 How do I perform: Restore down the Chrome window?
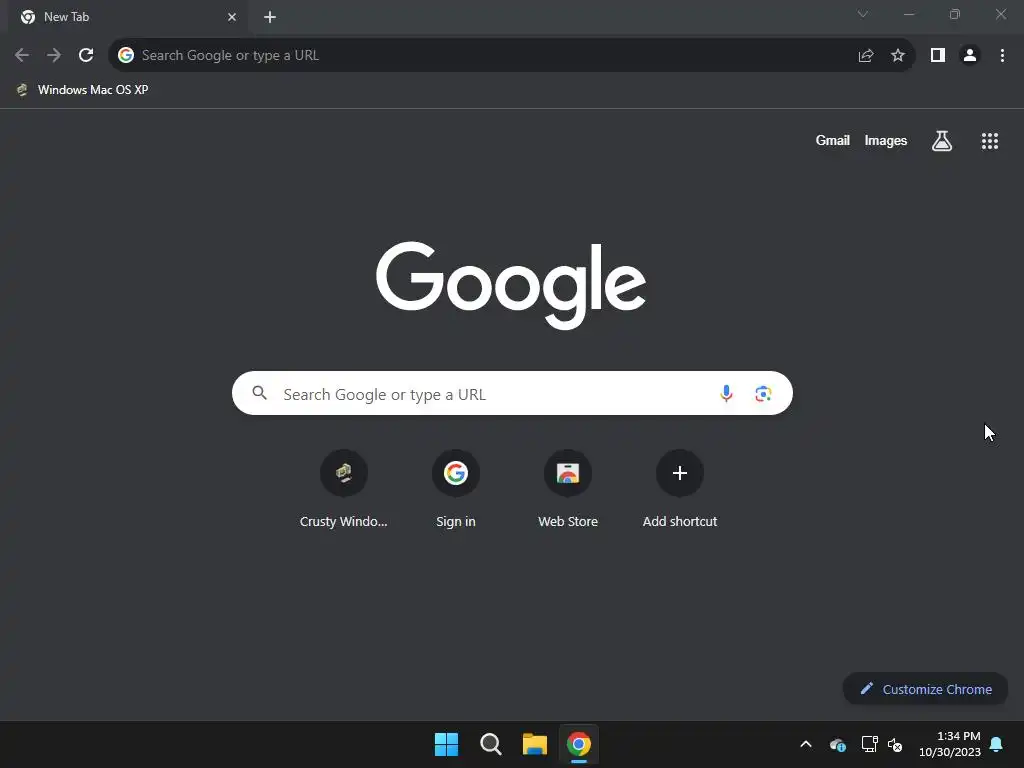point(955,14)
